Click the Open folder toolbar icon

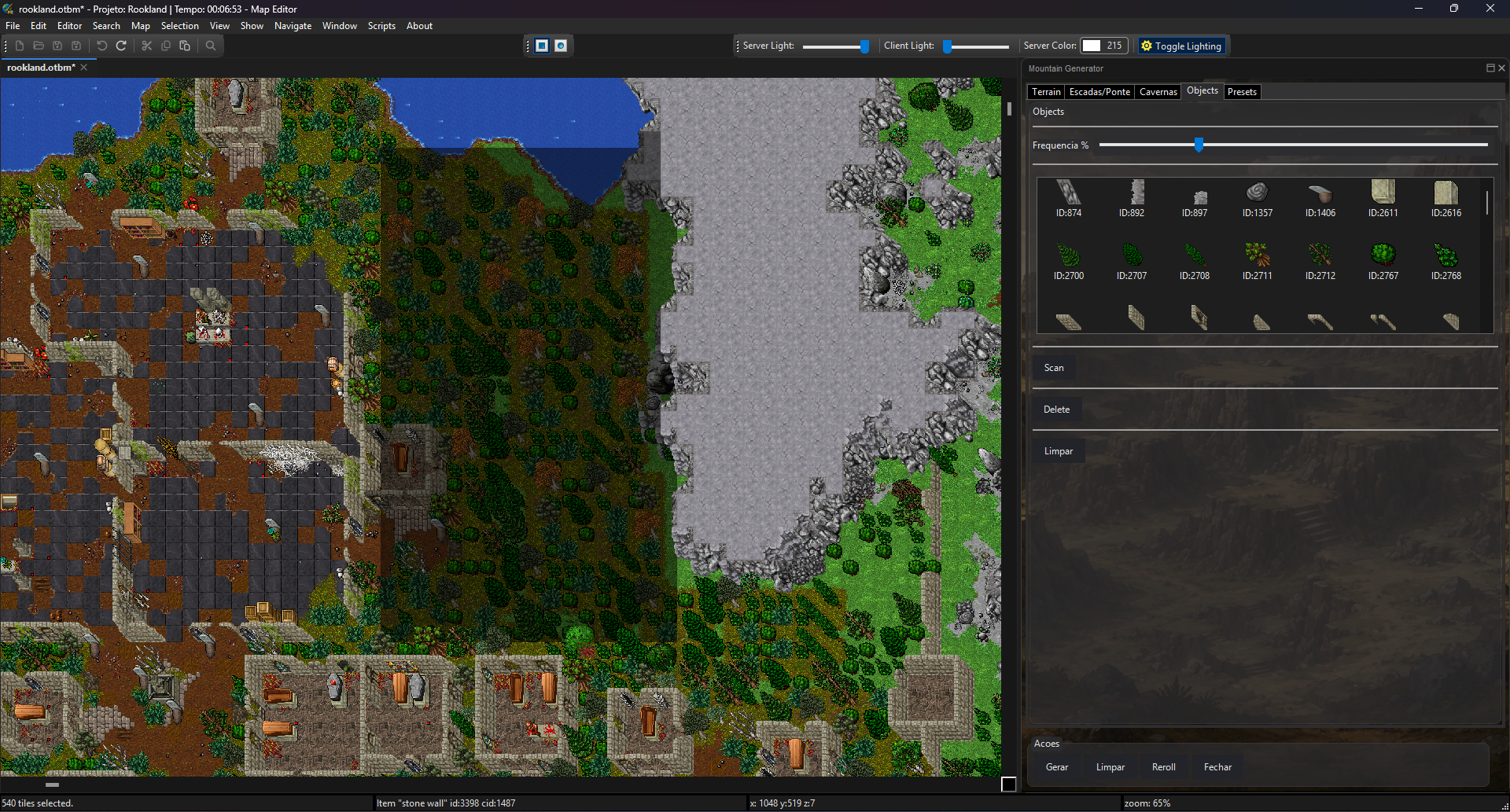[x=39, y=46]
